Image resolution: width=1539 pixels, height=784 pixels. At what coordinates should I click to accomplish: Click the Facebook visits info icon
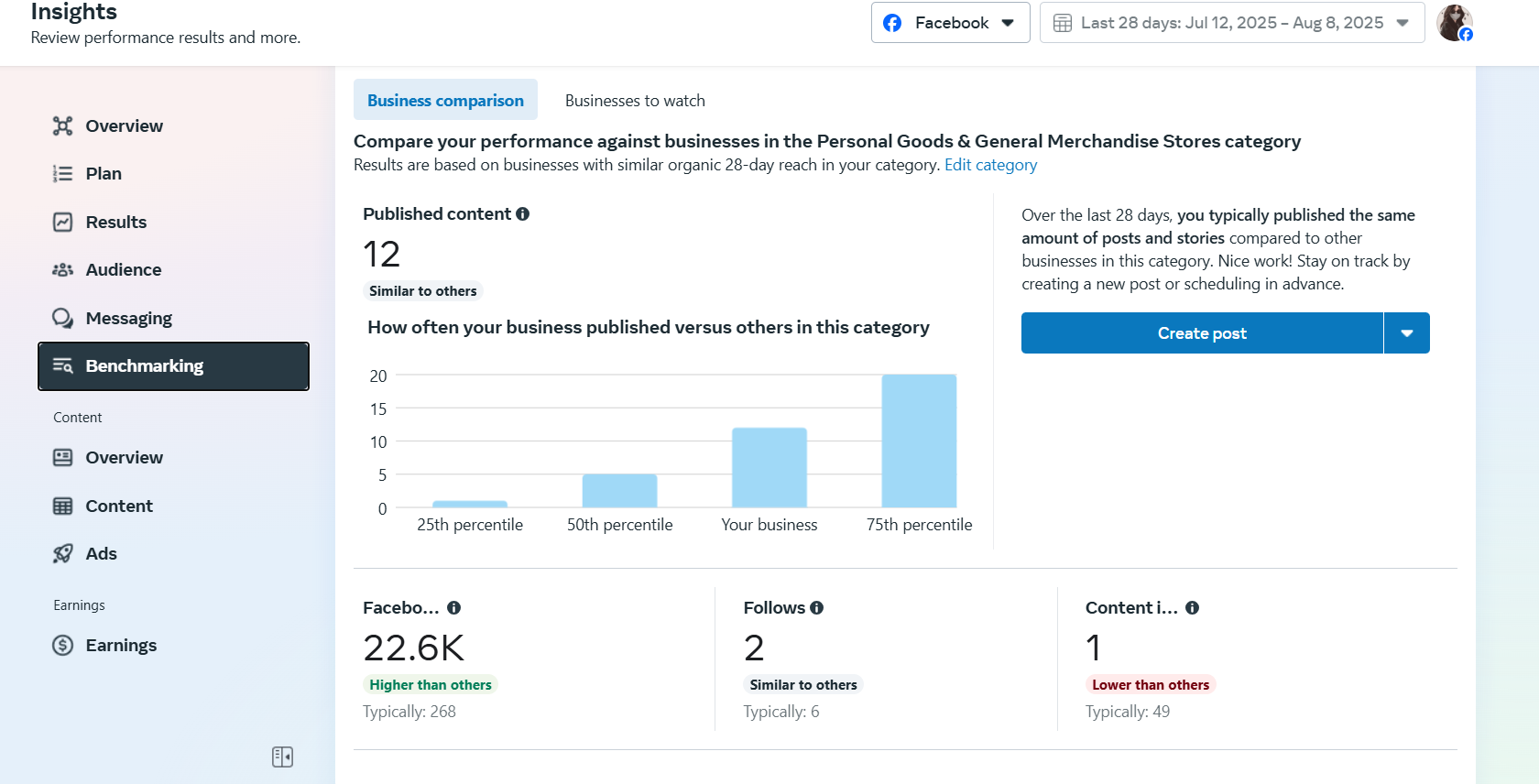(453, 608)
